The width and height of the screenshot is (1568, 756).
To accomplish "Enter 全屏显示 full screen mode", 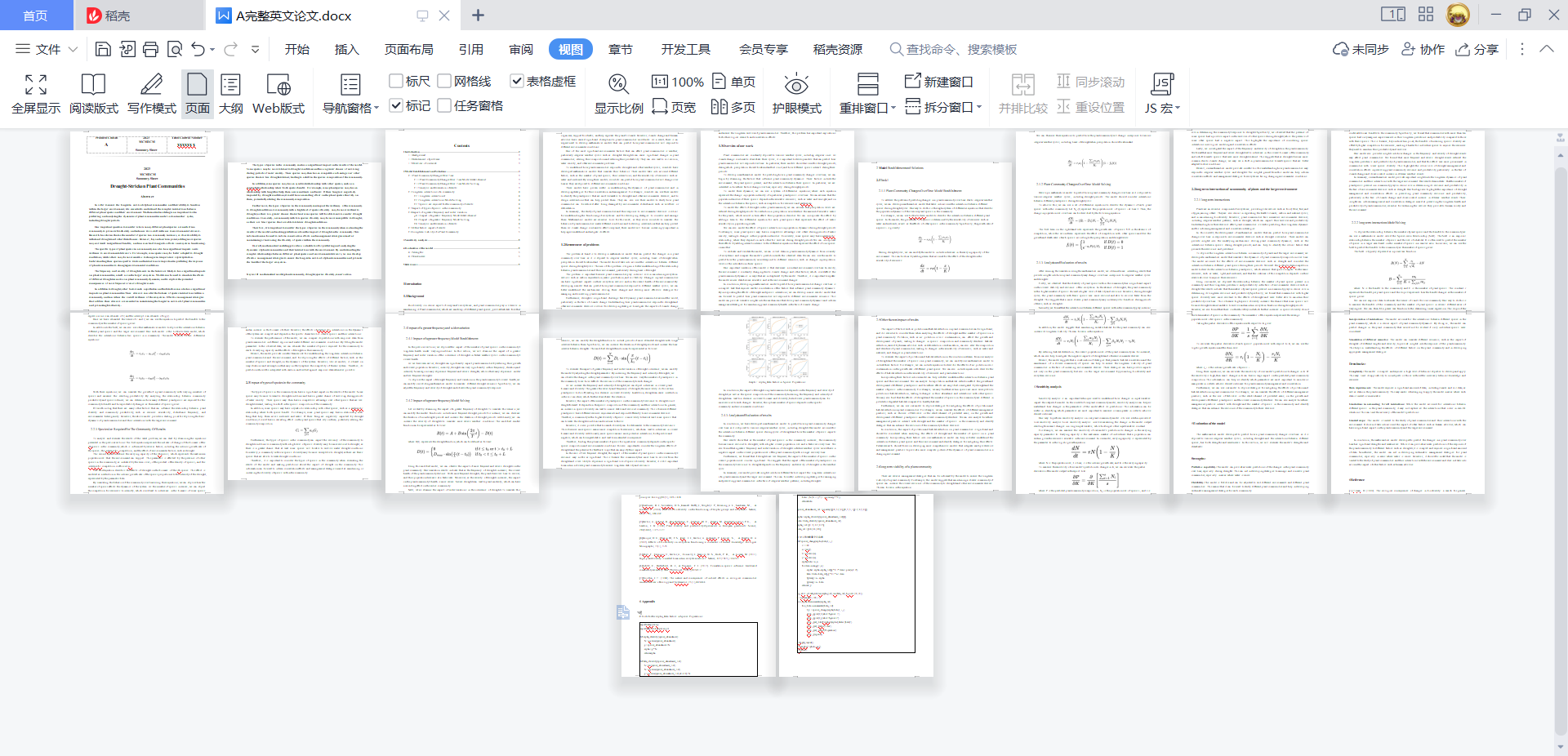I will (36, 95).
